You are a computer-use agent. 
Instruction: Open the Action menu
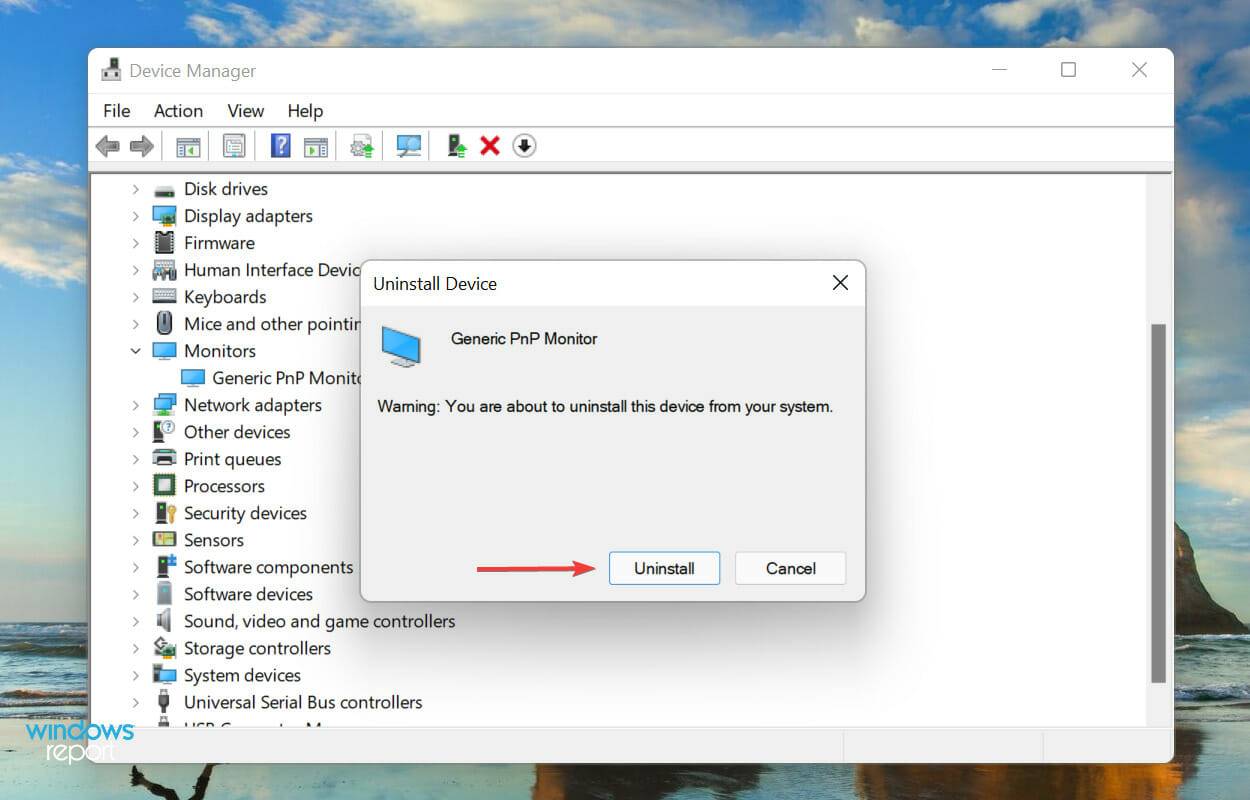click(x=178, y=111)
